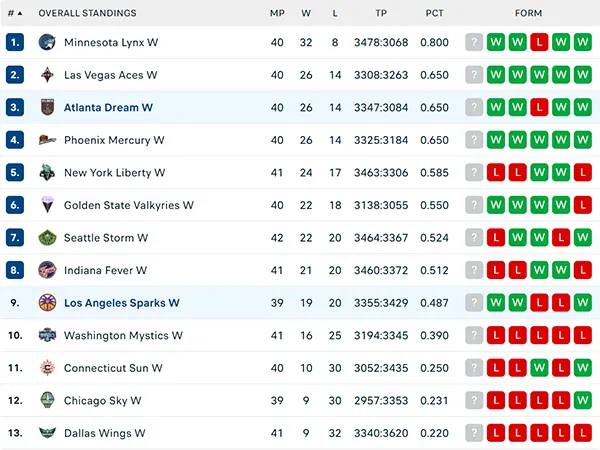The image size is (600, 450).
Task: Click the 0.390 win percentage value
Action: (434, 336)
